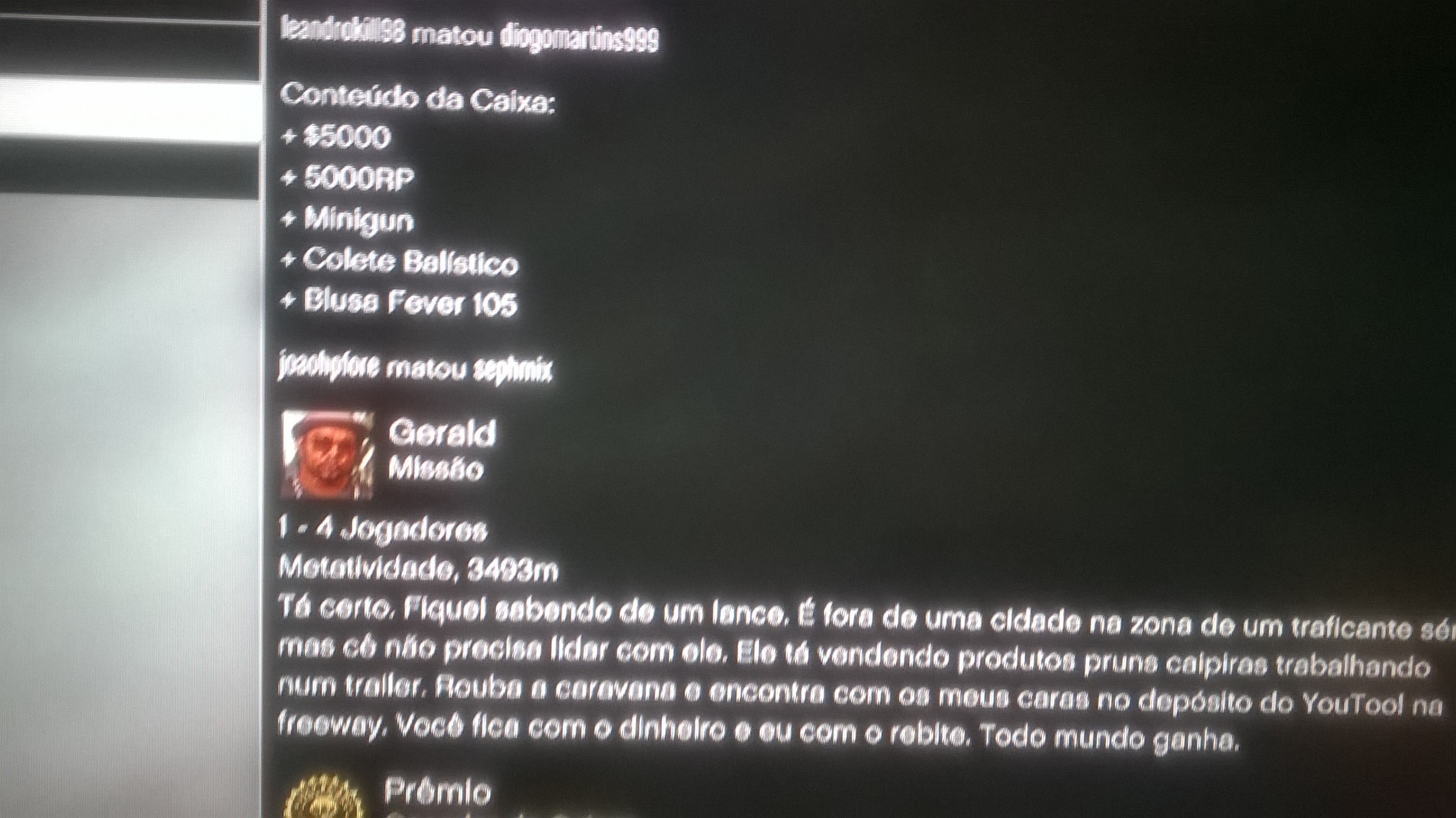Viewport: 1456px width, 818px height.
Task: Click the plus icon beside $5000
Action: click(289, 137)
